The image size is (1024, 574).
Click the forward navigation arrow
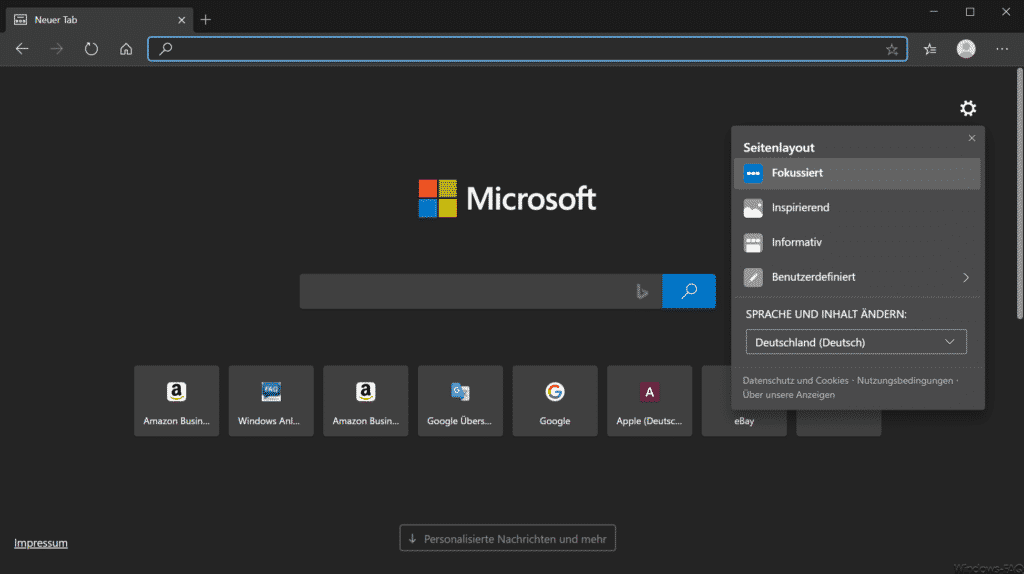coord(57,49)
